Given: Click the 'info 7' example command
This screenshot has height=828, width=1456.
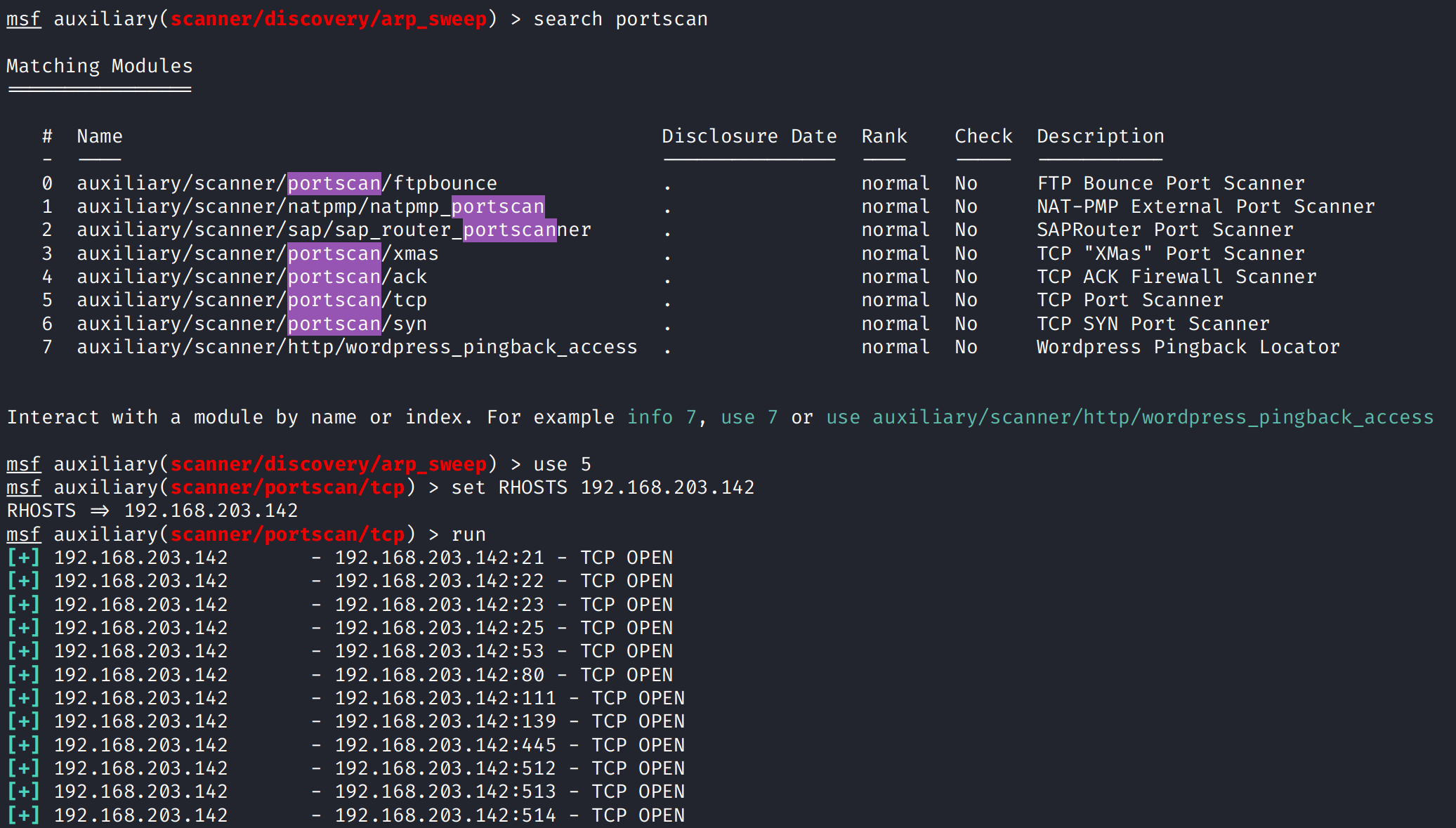Looking at the screenshot, I should click(661, 417).
